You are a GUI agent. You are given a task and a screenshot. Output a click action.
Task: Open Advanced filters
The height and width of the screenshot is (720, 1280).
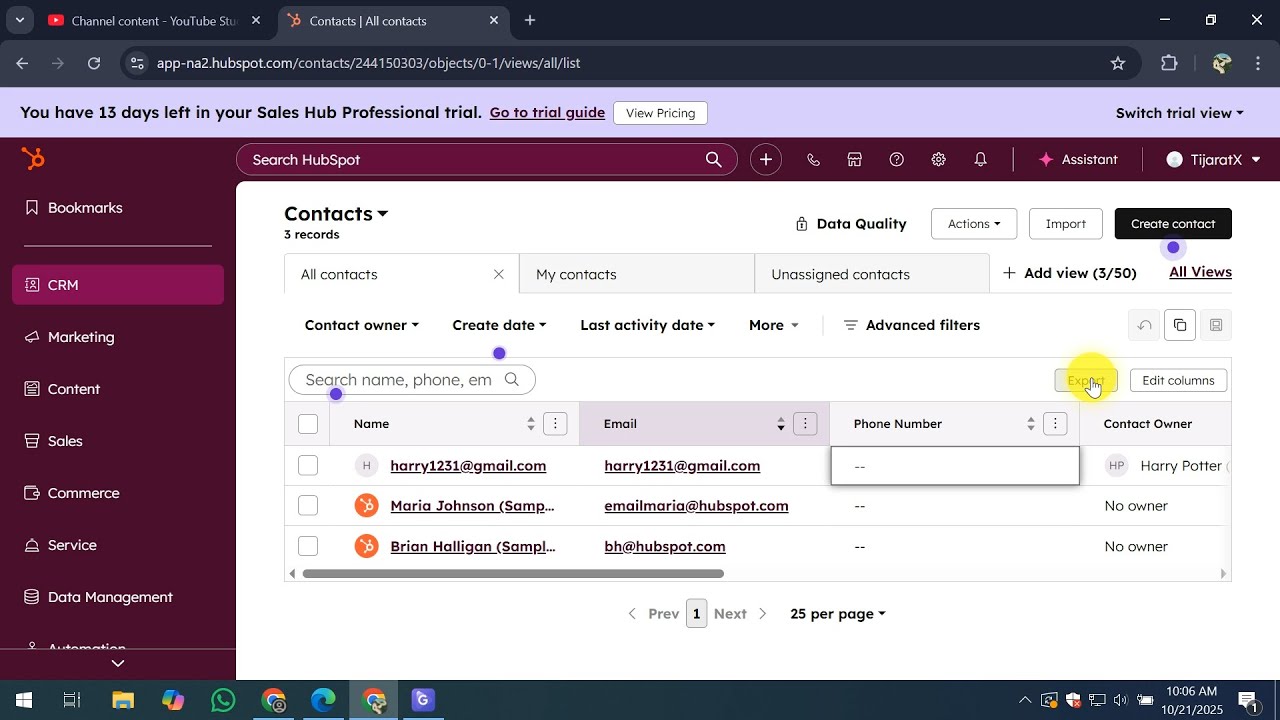[912, 325]
